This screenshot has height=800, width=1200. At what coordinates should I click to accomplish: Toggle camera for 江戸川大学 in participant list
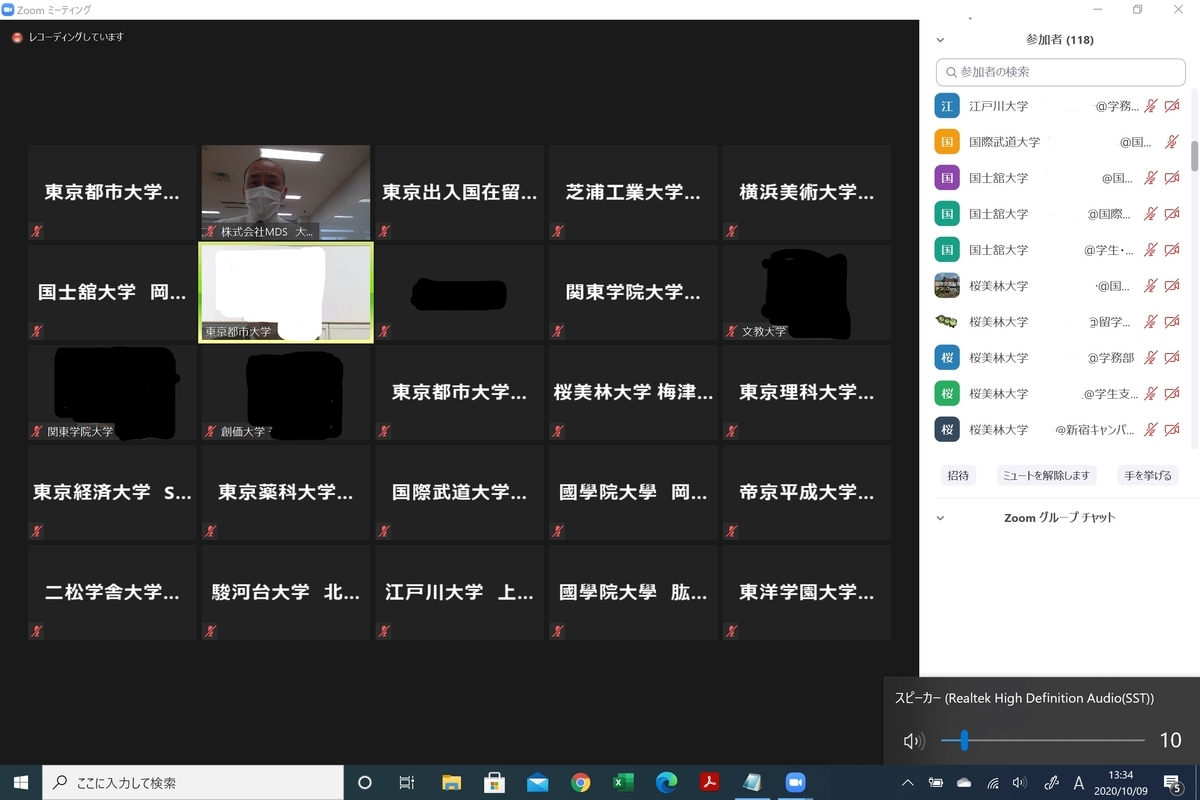(x=1172, y=106)
